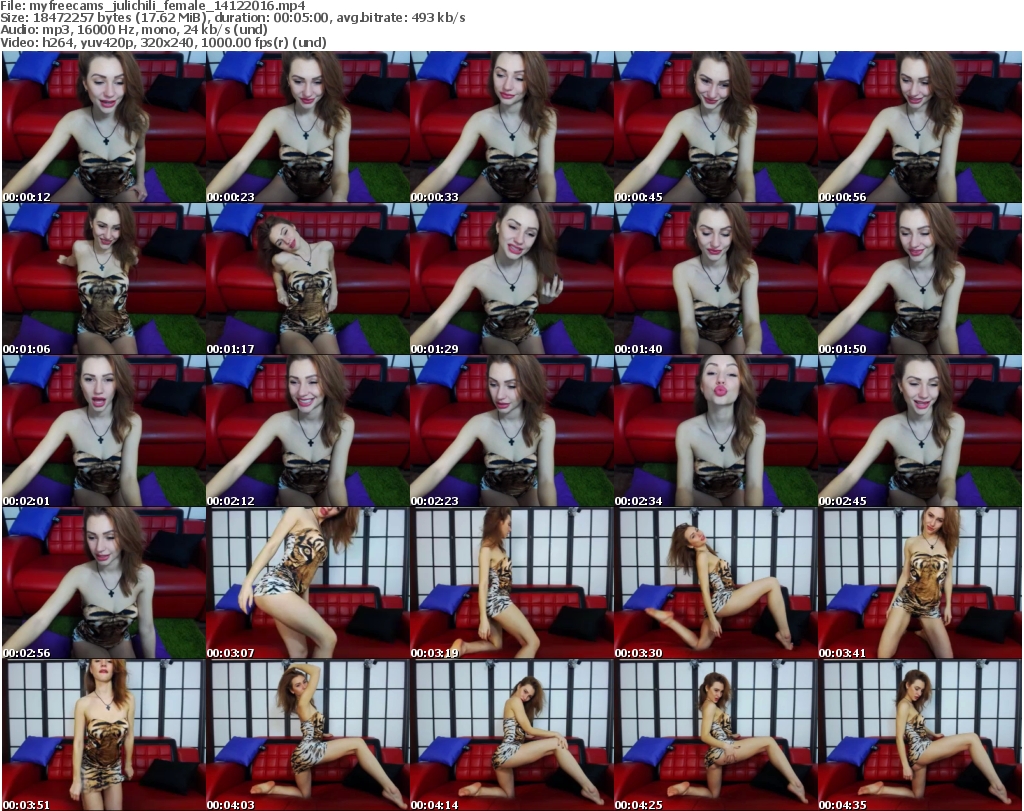Select the thumbnail marked 00:03:07
This screenshot has height=811, width=1024.
tap(308, 583)
